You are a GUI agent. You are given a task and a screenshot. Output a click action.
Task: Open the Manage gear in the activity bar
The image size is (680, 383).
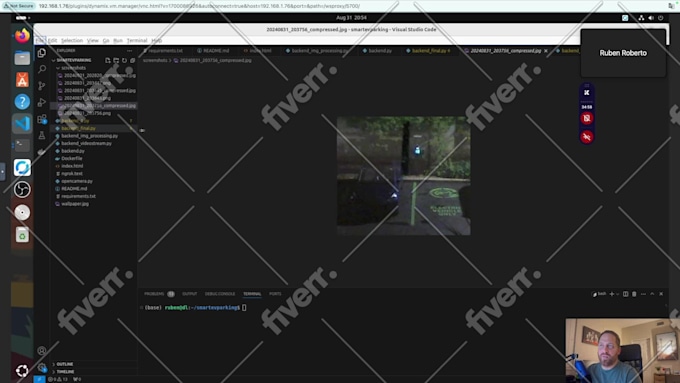point(42,367)
